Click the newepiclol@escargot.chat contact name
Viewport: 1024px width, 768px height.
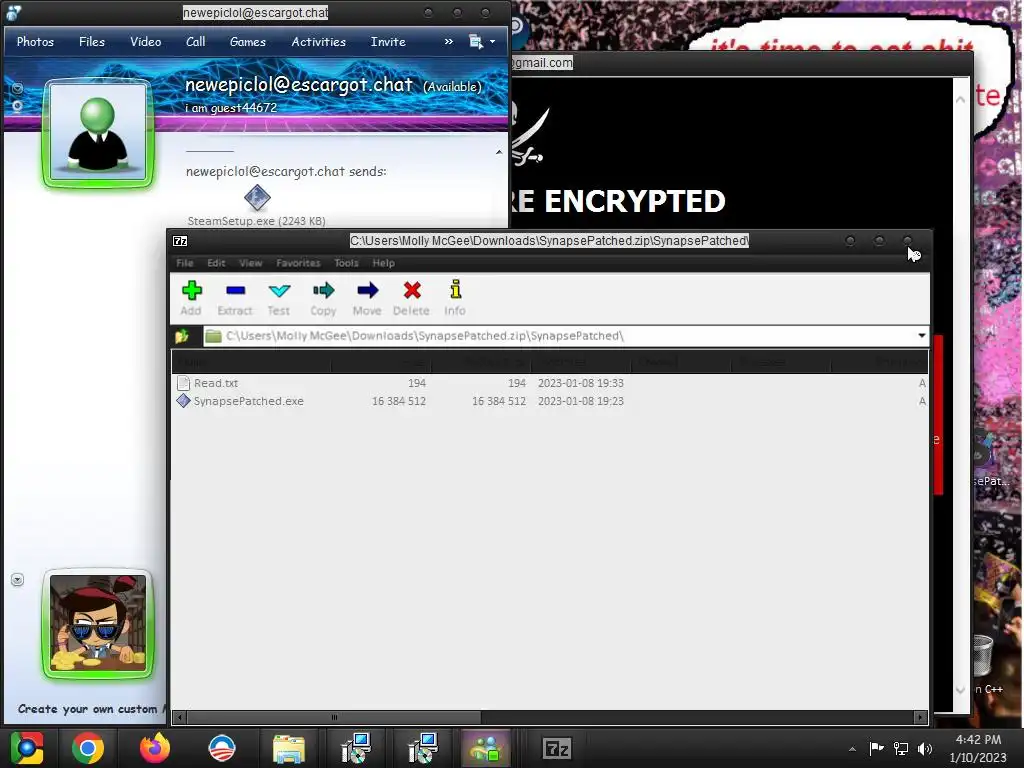coord(299,85)
